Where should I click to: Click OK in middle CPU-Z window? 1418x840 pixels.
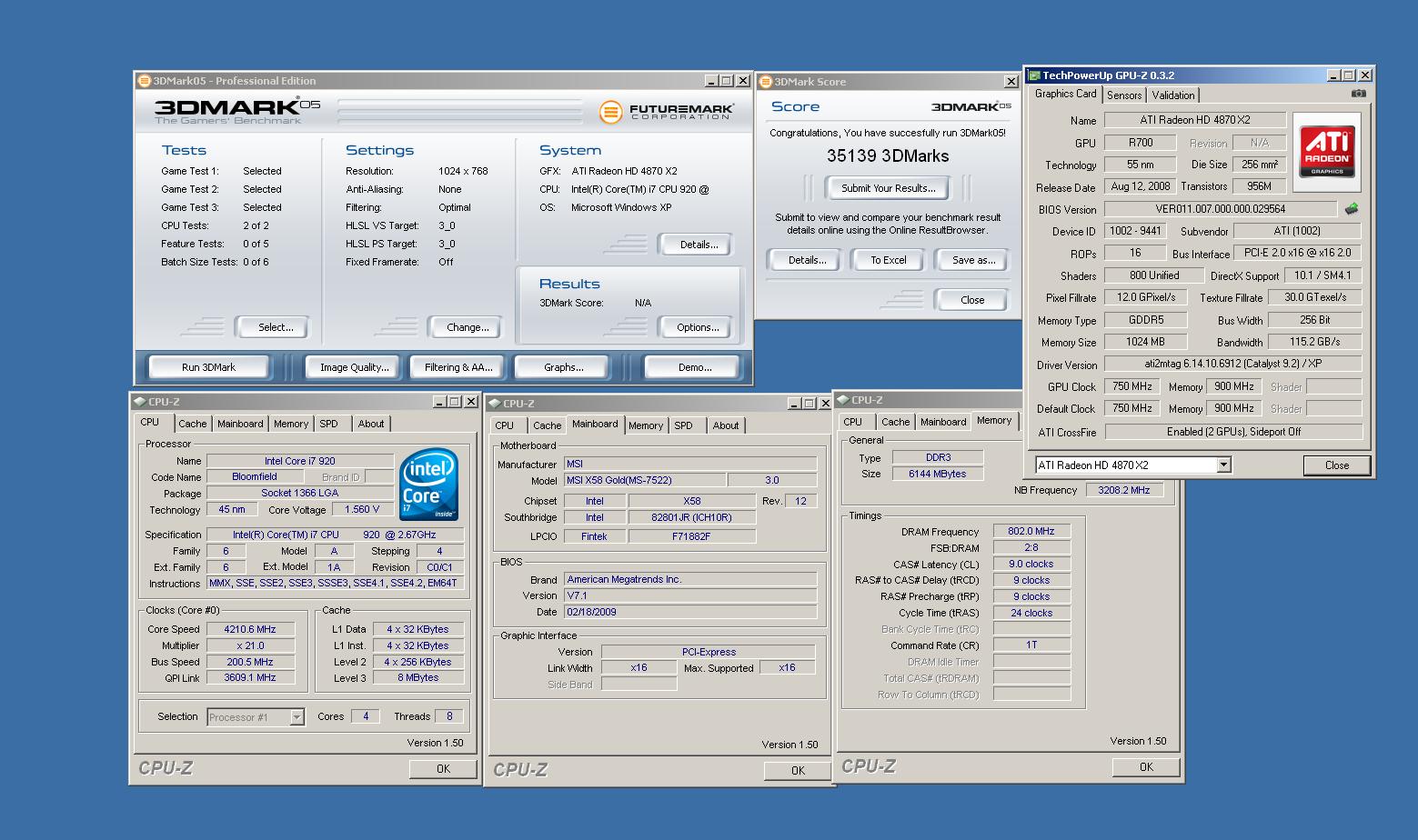click(798, 771)
